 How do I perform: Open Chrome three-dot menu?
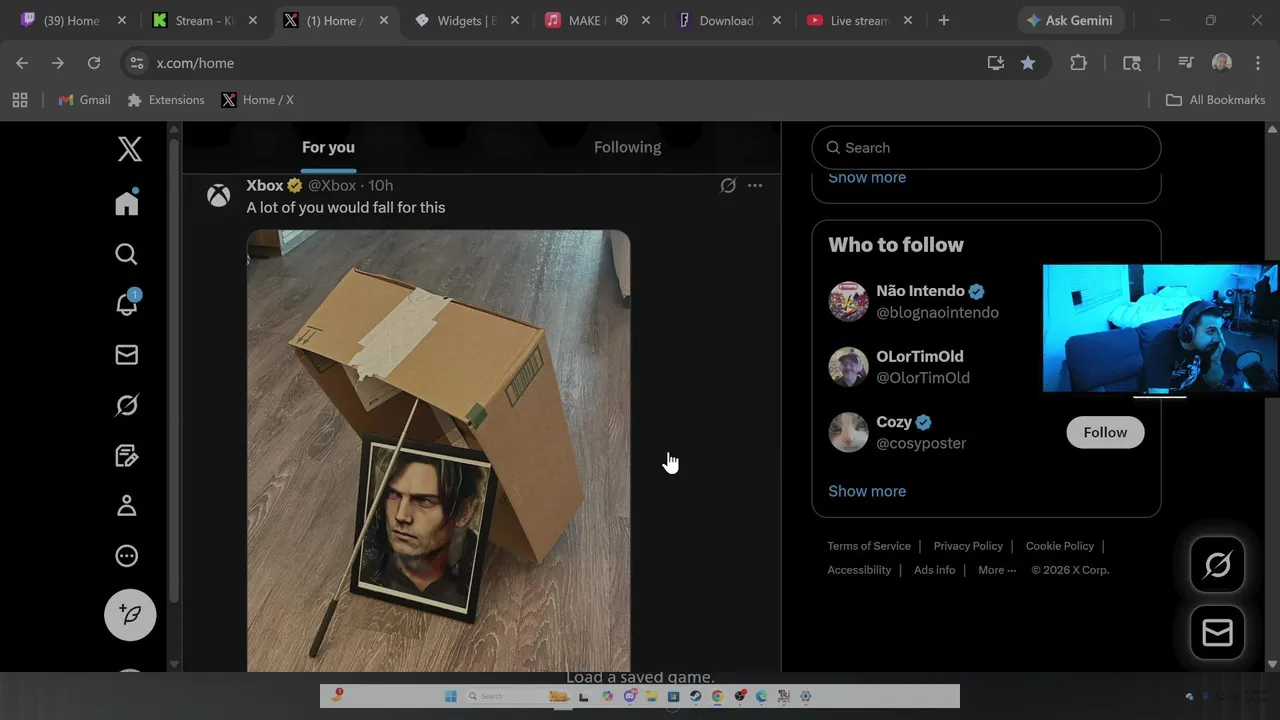tap(1257, 63)
